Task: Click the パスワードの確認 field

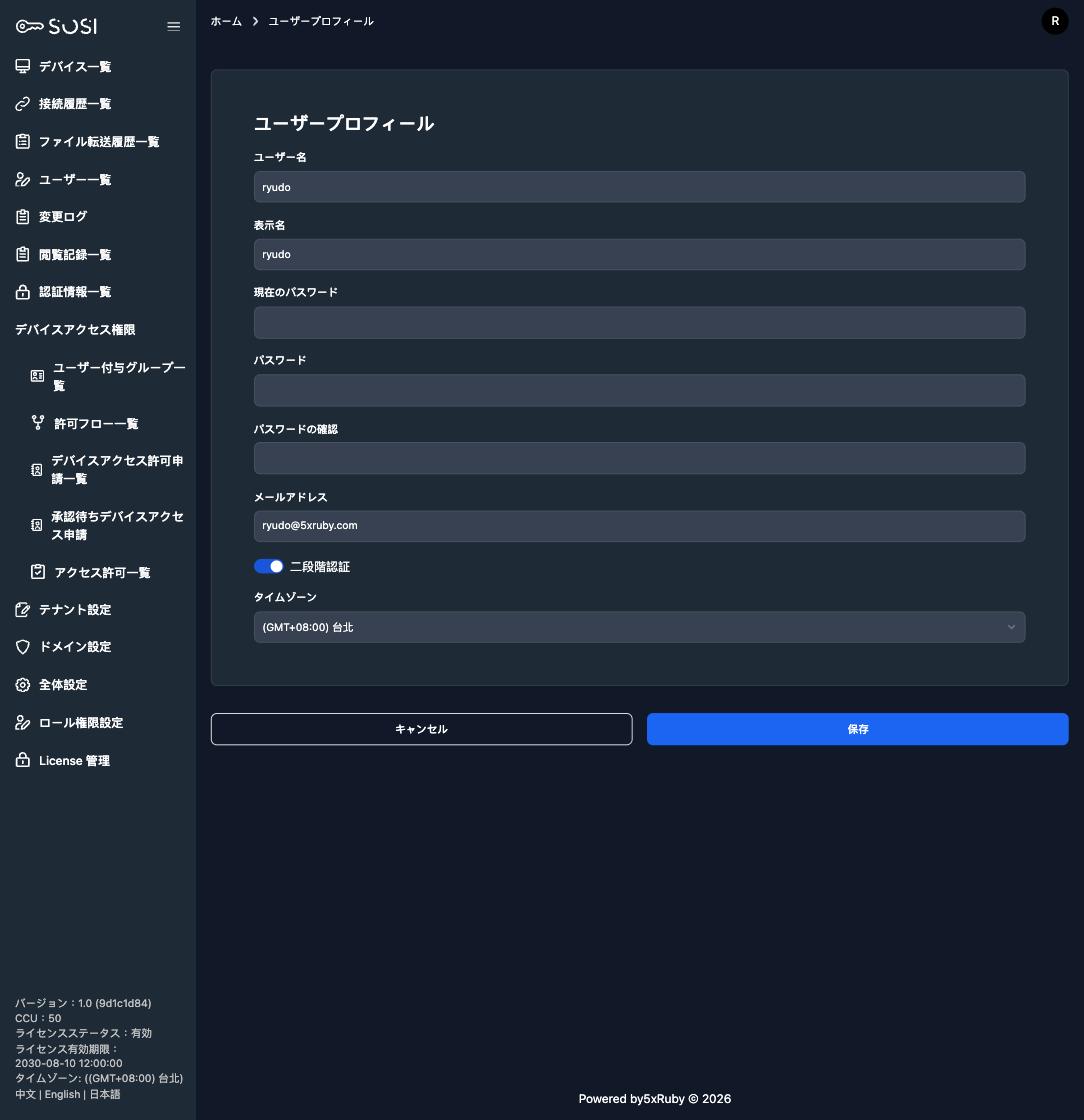Action: click(639, 458)
